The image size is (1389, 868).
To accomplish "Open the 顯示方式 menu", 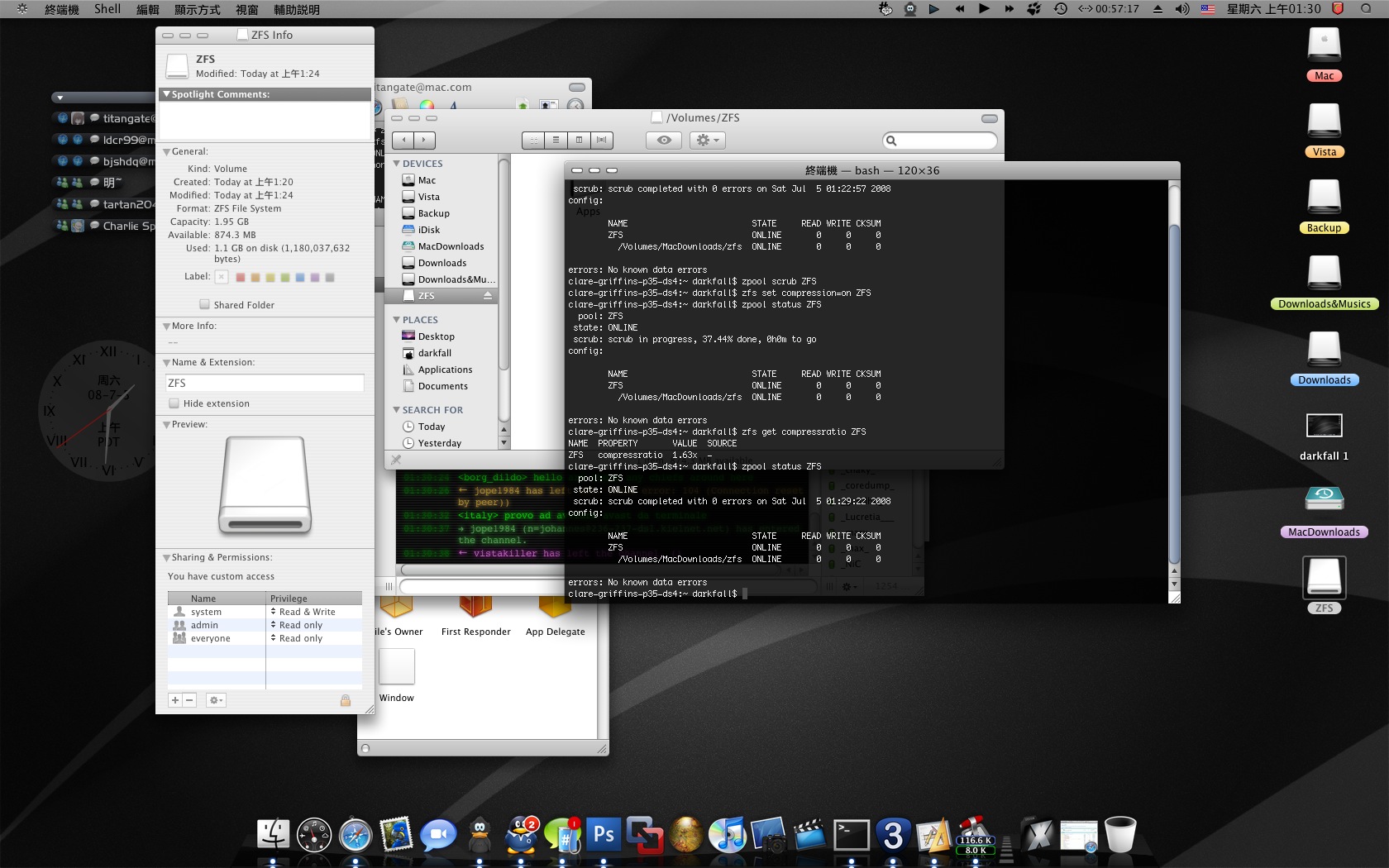I will pos(198,9).
